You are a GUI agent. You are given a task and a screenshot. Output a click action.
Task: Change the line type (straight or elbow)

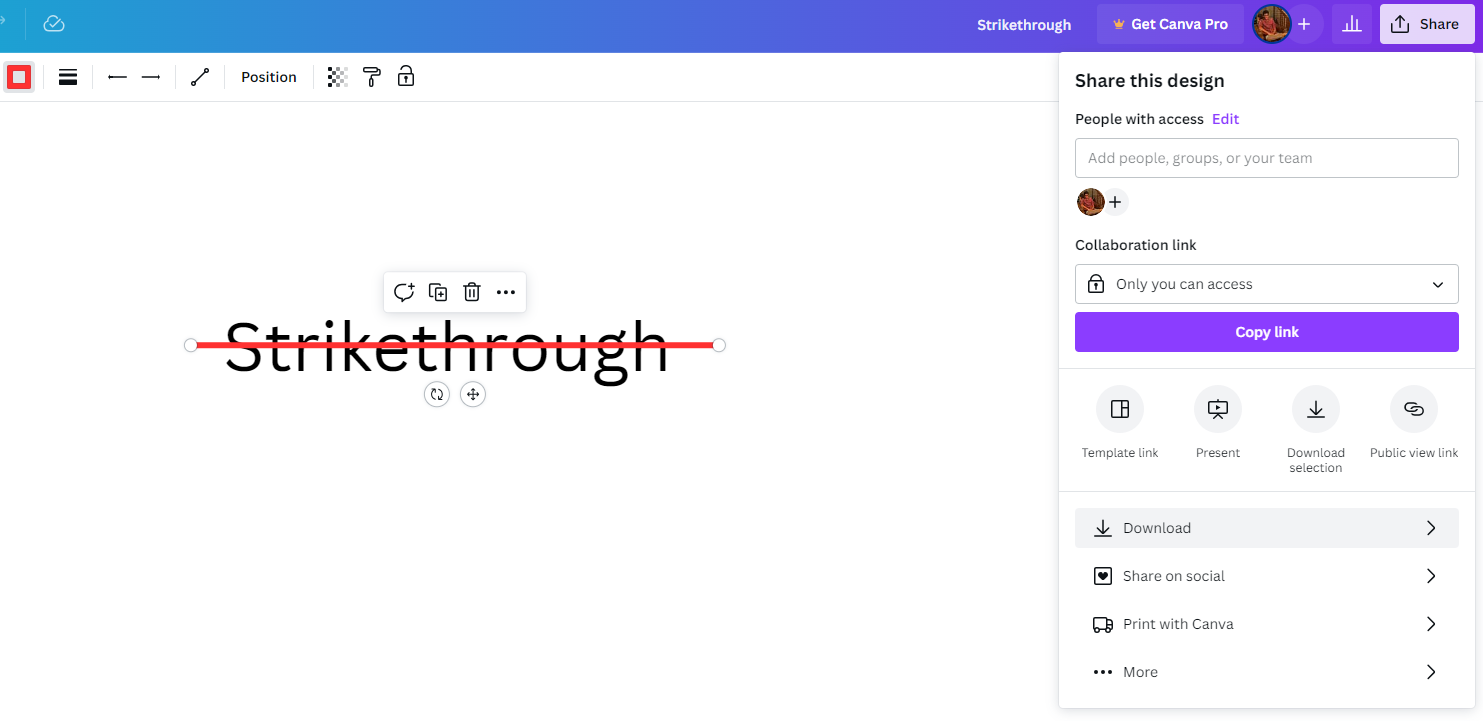point(200,77)
